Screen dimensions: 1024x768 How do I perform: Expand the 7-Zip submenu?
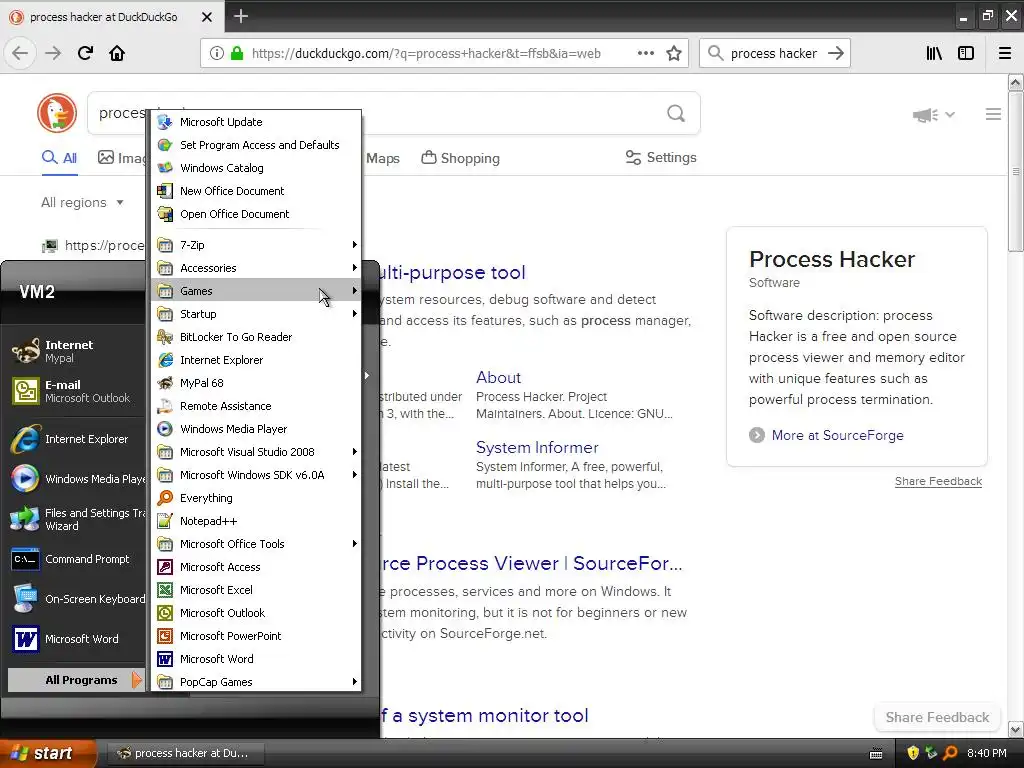pos(256,245)
